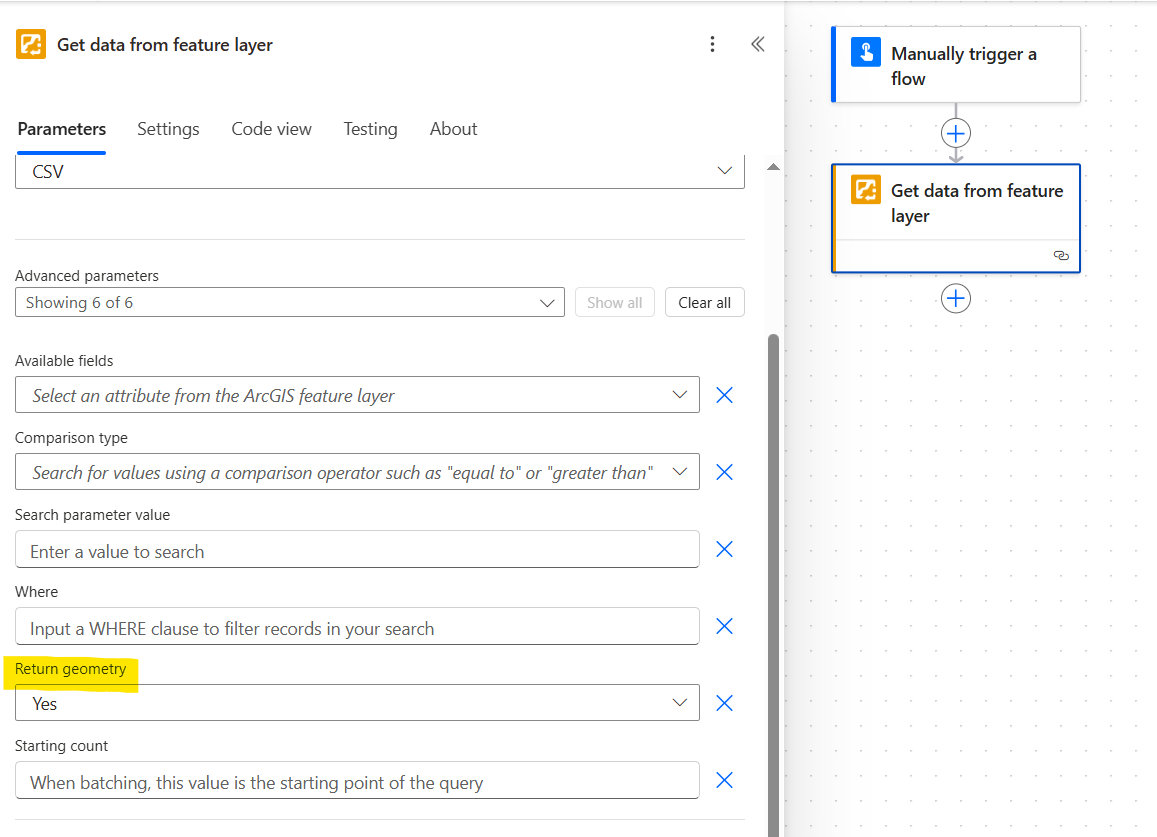The height and width of the screenshot is (837, 1157).
Task: Open the three-dot options menu
Action: [x=712, y=44]
